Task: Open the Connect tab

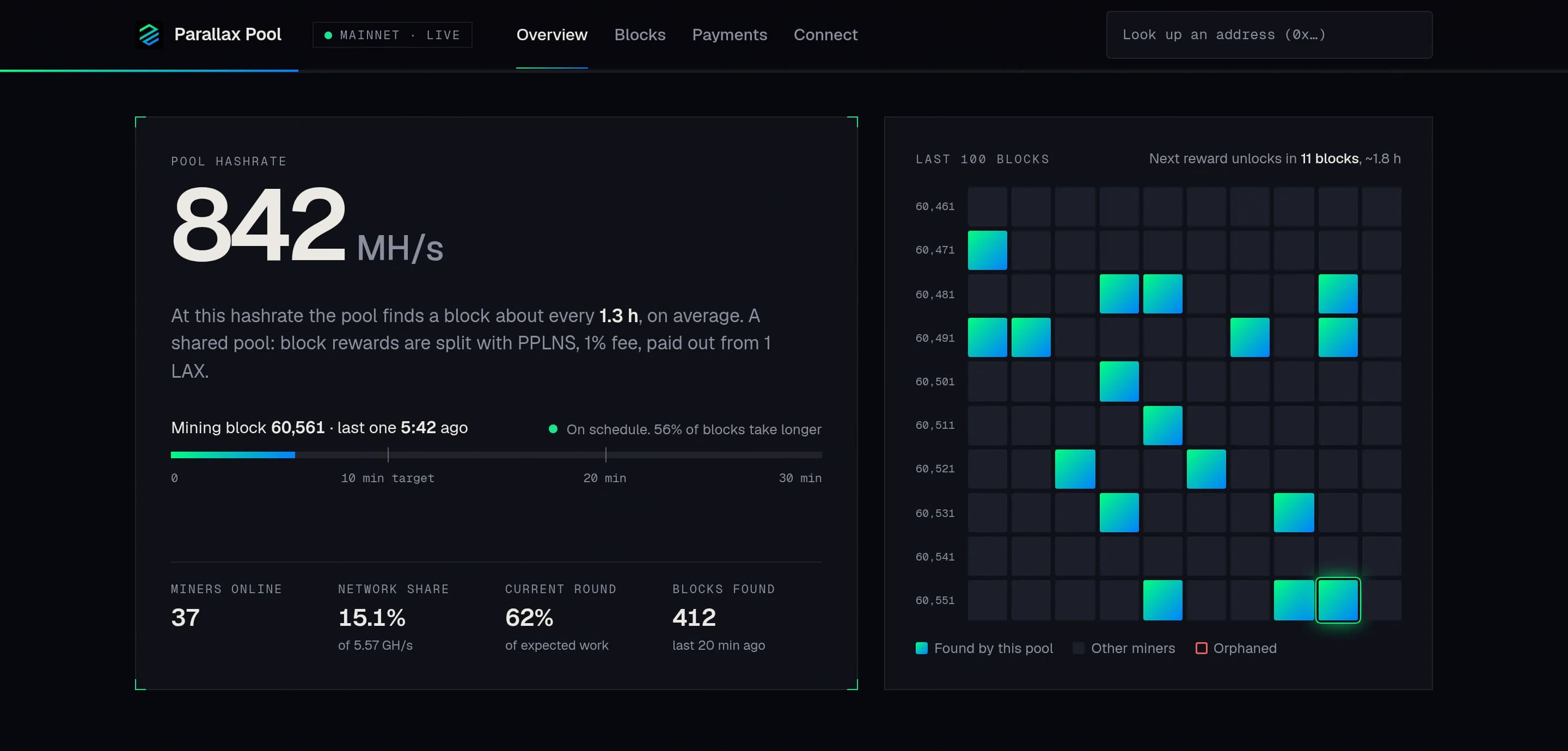Action: 825,35
